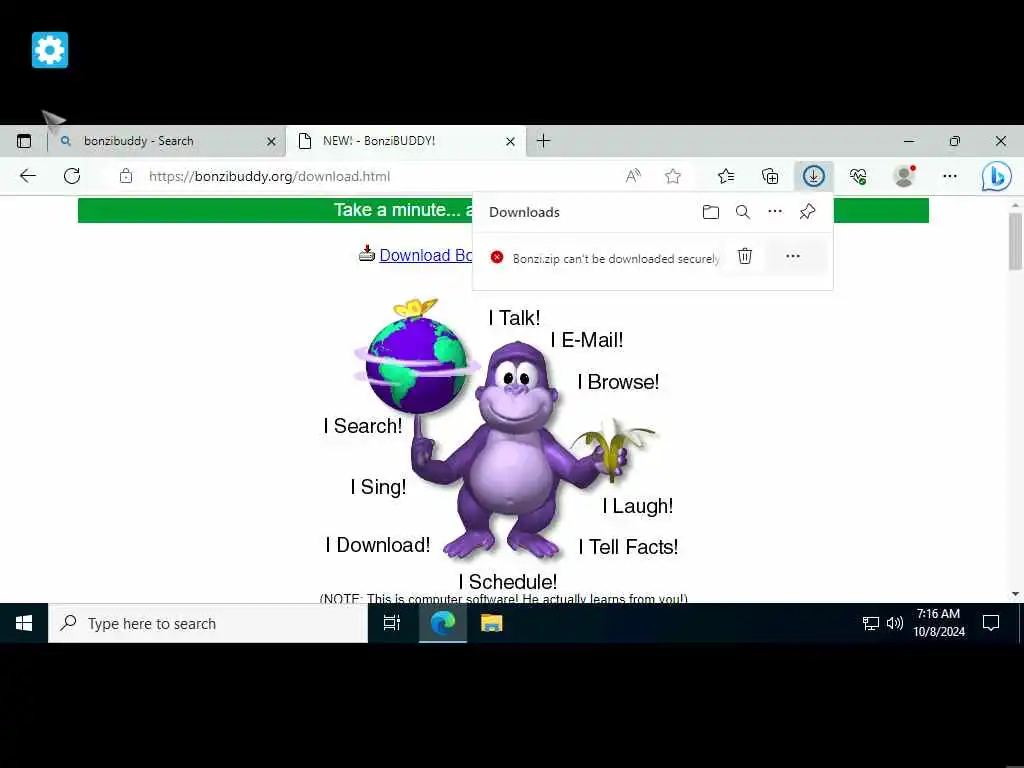Image resolution: width=1024 pixels, height=768 pixels.
Task: Click the Download Bonzi link
Action: click(426, 255)
